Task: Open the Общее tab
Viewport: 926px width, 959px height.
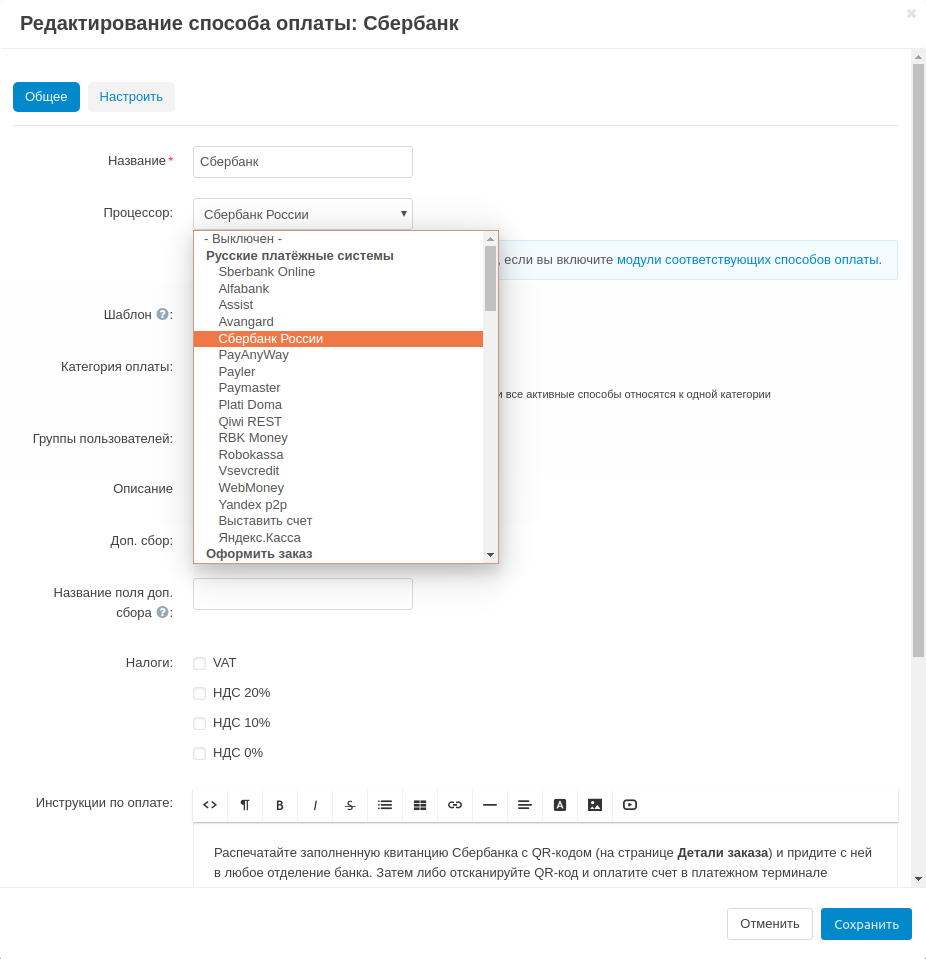Action: tap(46, 97)
